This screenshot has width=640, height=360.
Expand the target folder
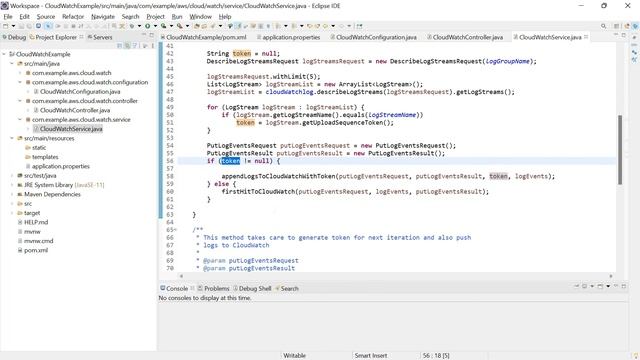(12, 213)
